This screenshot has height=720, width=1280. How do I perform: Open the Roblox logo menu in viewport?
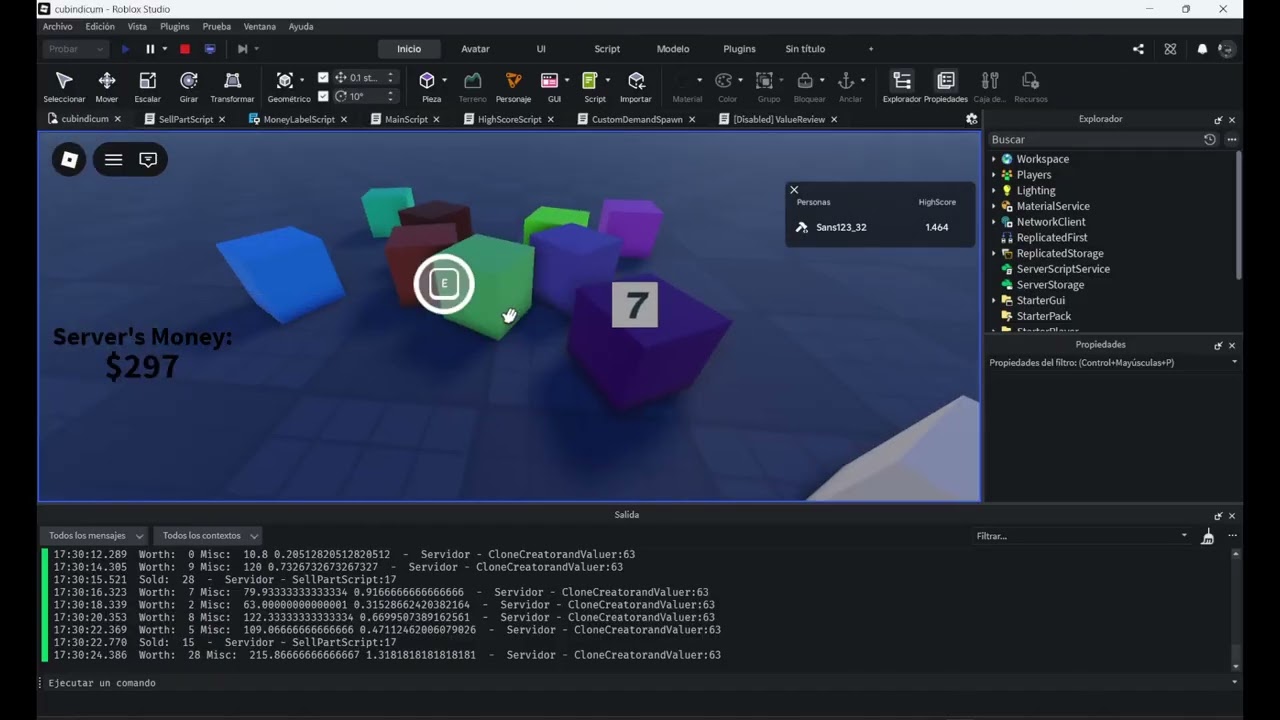coord(69,159)
